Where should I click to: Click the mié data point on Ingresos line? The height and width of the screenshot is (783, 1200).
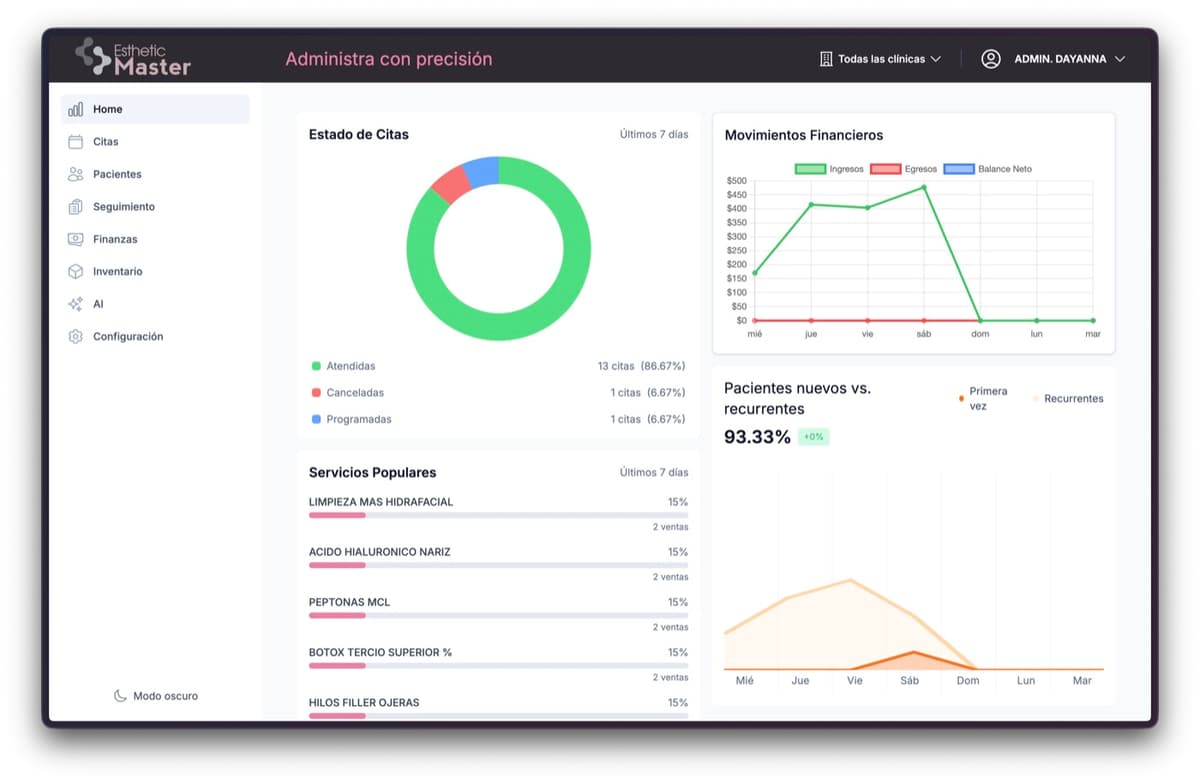click(x=755, y=273)
